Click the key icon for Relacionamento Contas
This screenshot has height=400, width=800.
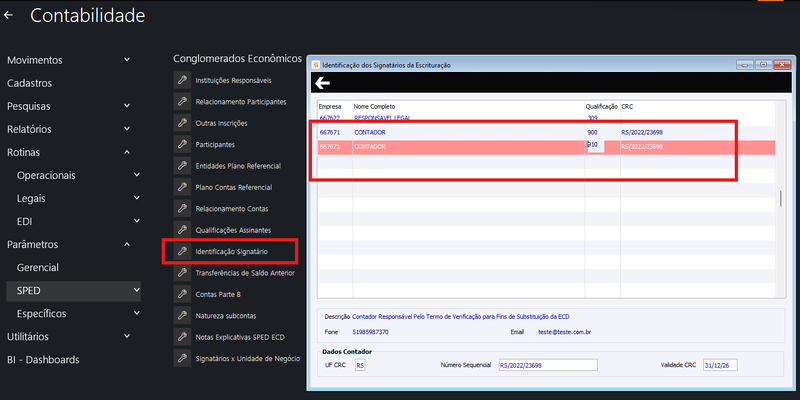click(182, 209)
